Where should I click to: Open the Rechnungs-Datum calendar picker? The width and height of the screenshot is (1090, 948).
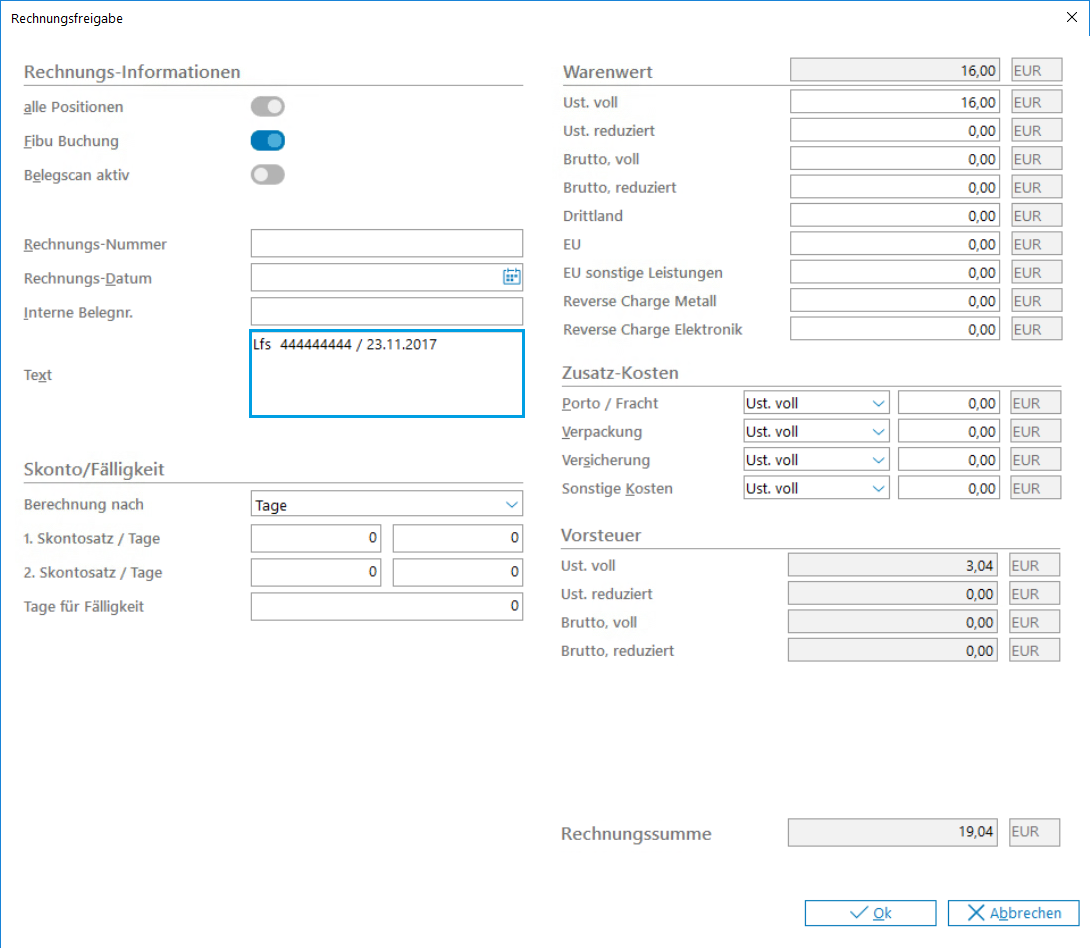(x=511, y=278)
